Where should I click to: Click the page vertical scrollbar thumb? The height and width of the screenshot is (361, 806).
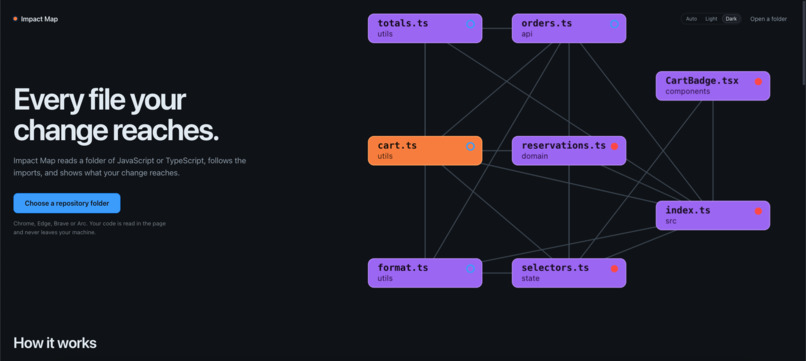tap(803, 42)
